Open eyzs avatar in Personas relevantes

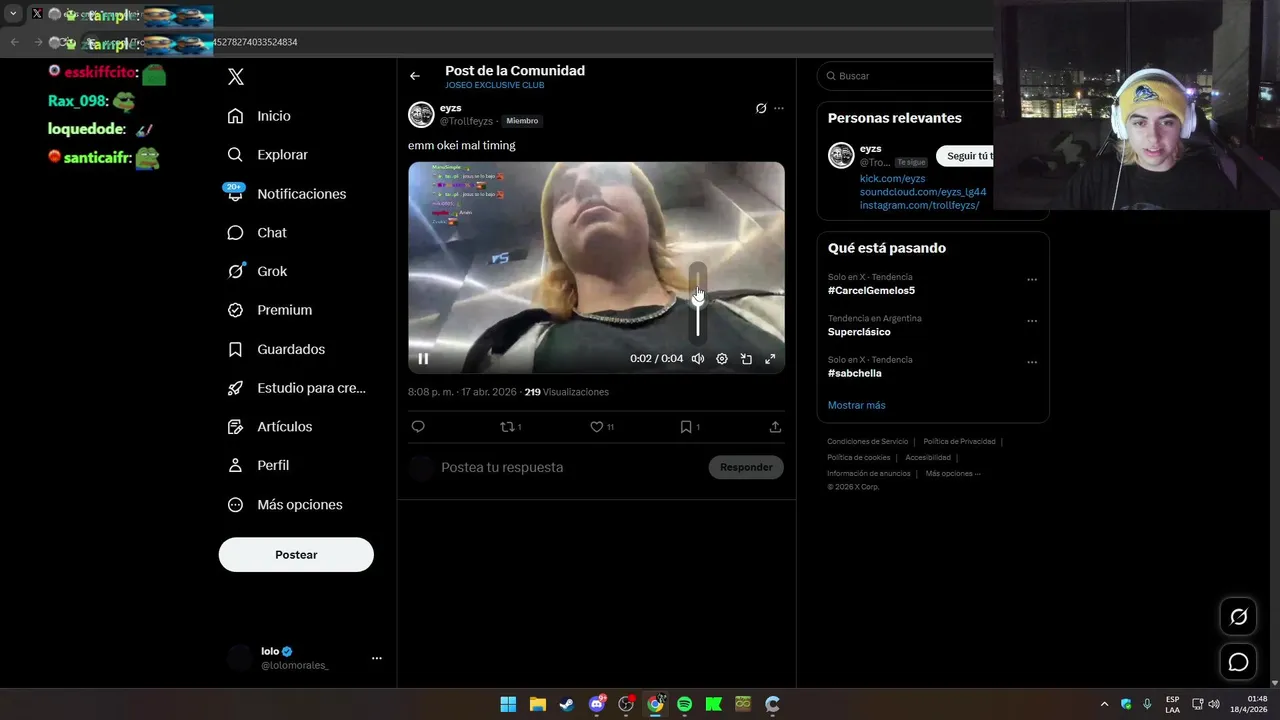click(841, 155)
